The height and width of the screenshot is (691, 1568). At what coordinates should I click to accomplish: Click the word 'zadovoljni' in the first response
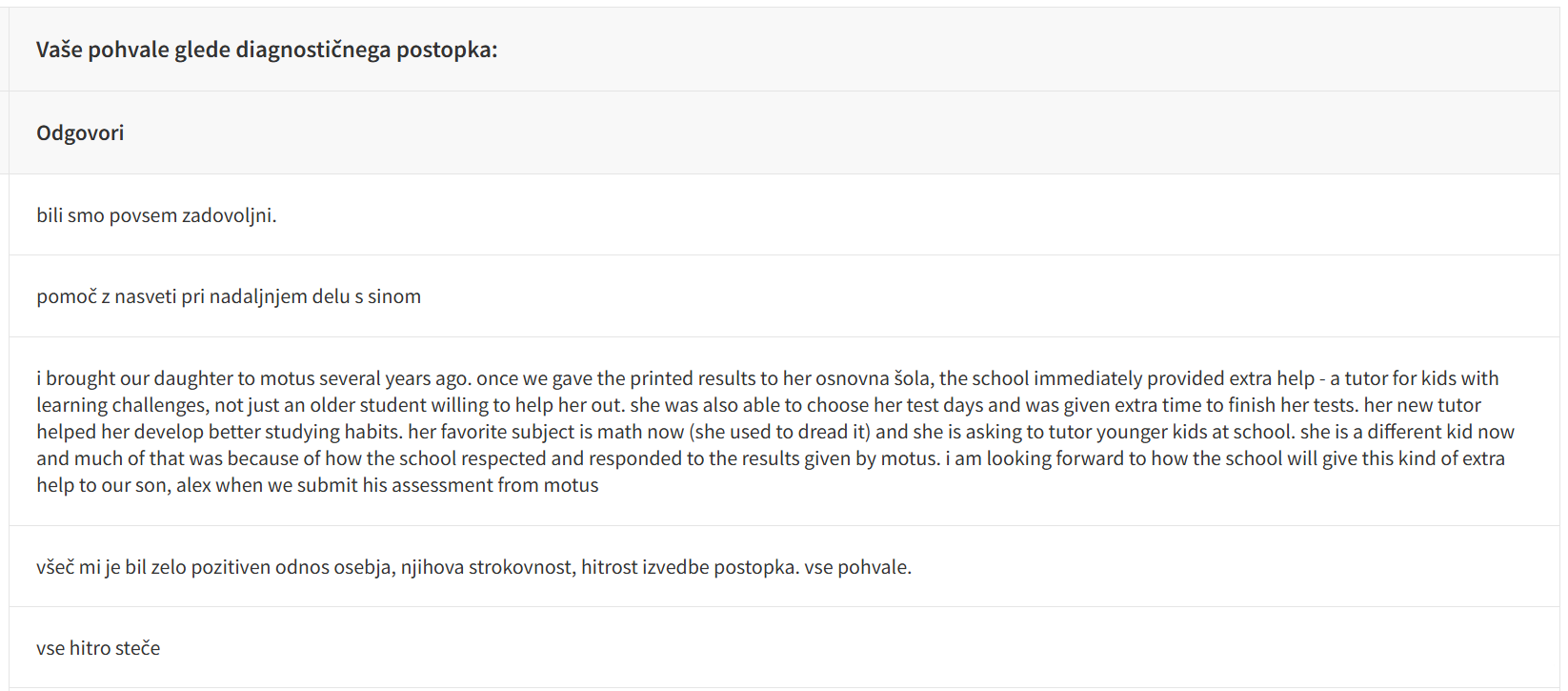click(x=229, y=215)
